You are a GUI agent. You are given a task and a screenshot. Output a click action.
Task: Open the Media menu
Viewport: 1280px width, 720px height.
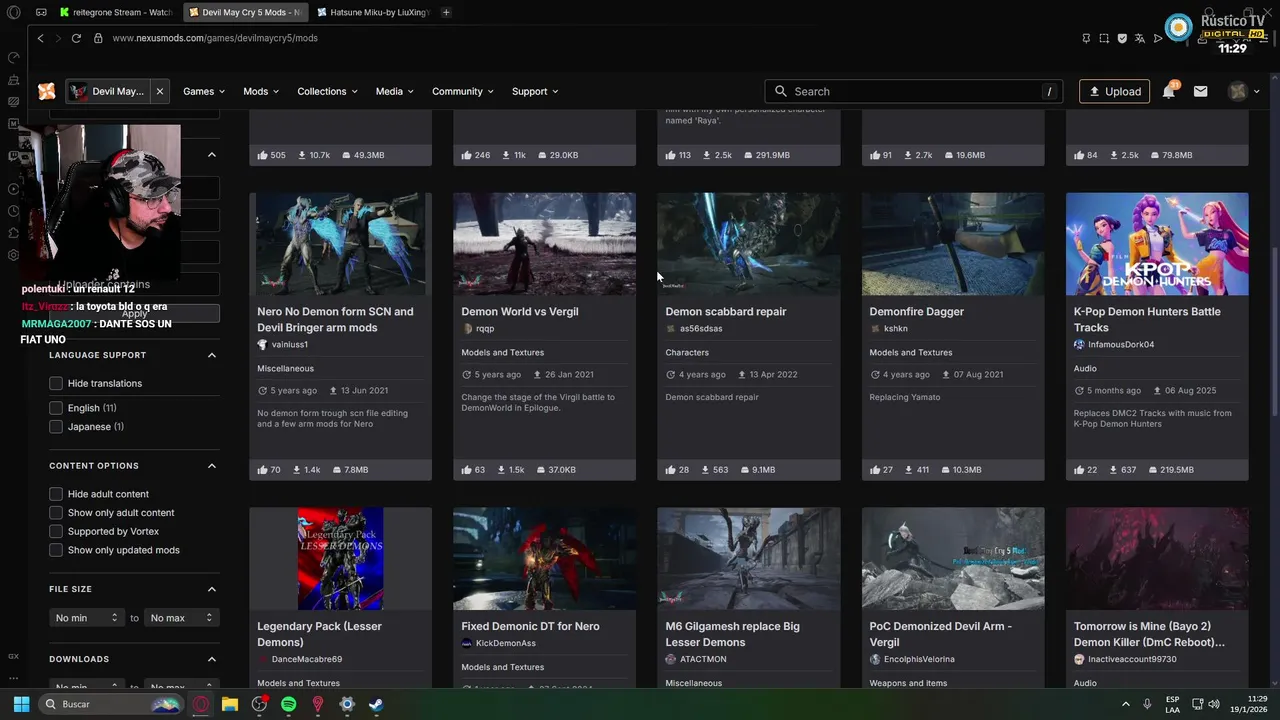point(394,91)
